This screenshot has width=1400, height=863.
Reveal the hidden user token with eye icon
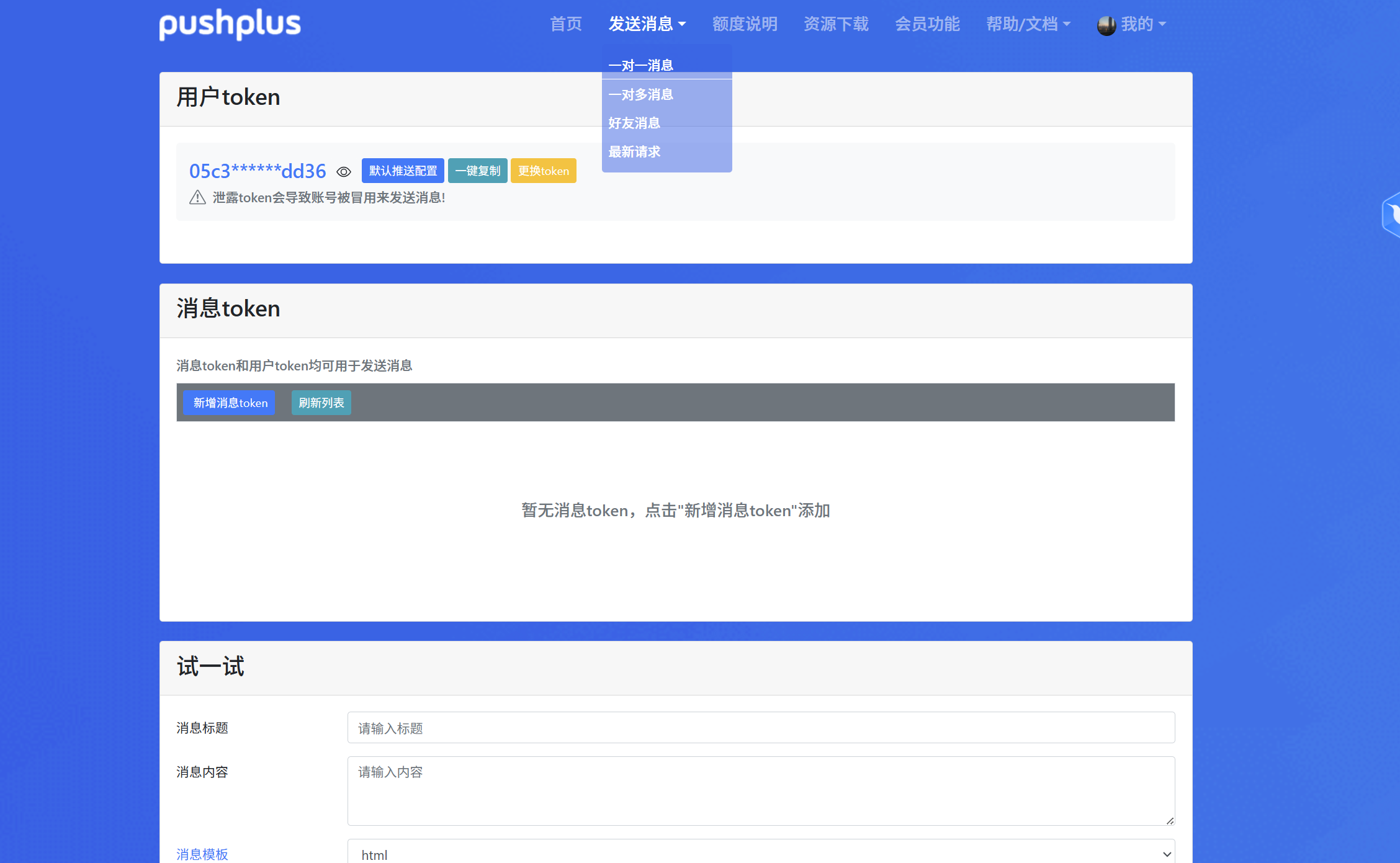(x=344, y=172)
